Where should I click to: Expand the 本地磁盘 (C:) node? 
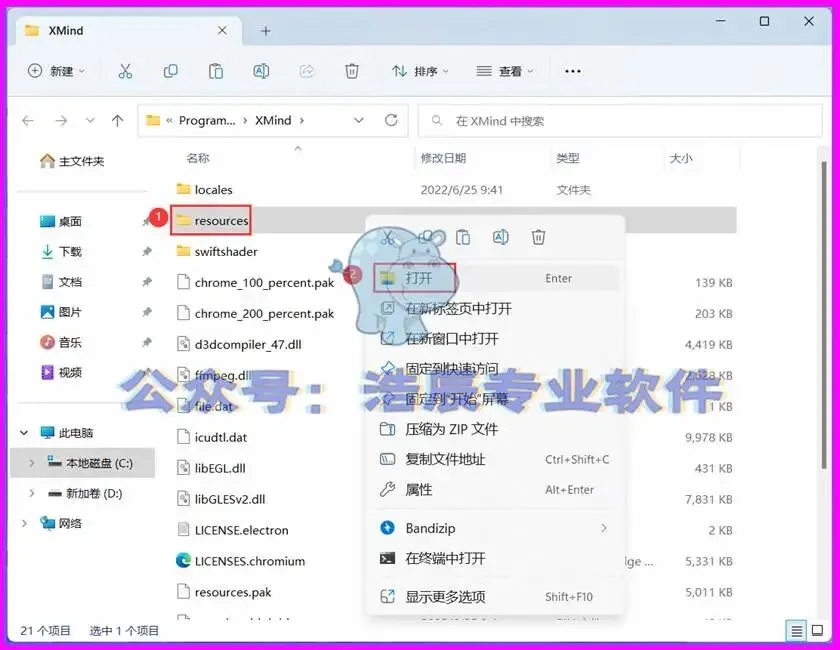pos(32,463)
